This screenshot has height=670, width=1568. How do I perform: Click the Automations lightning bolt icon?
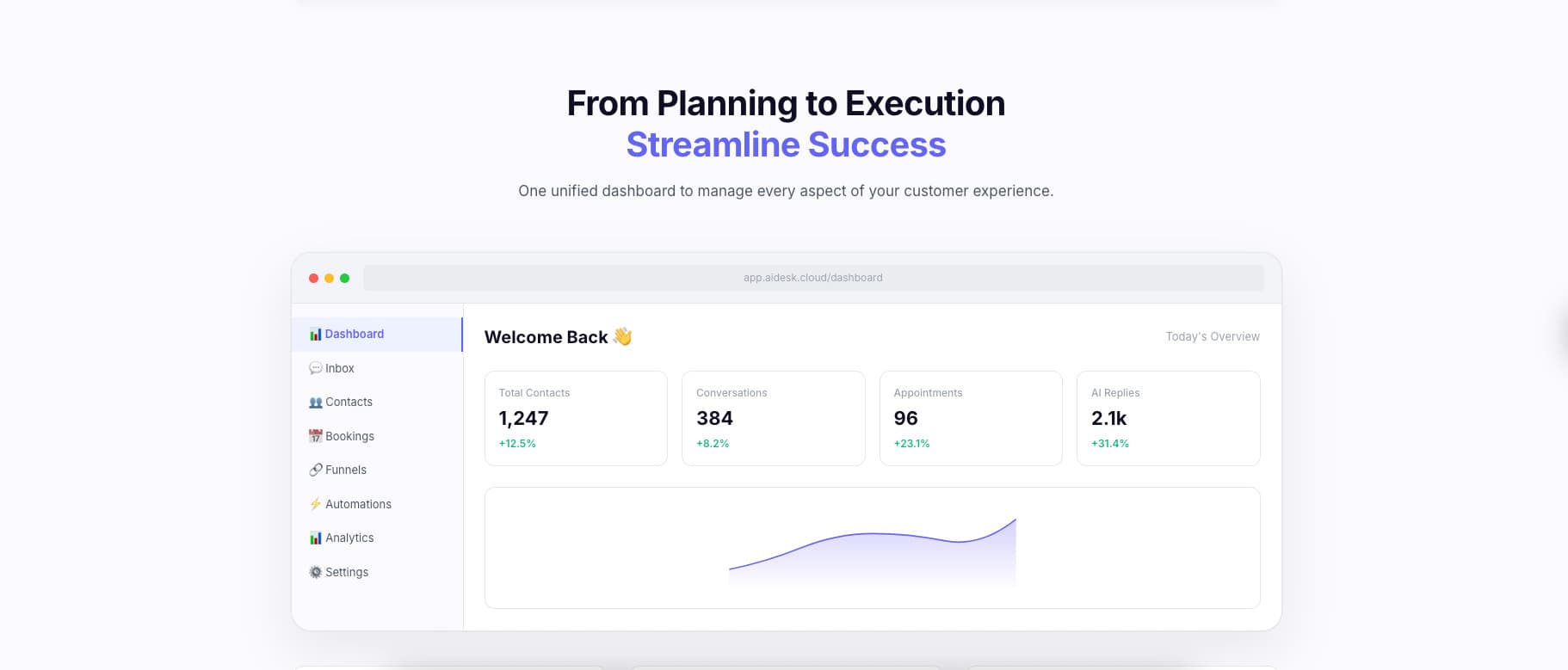[315, 504]
